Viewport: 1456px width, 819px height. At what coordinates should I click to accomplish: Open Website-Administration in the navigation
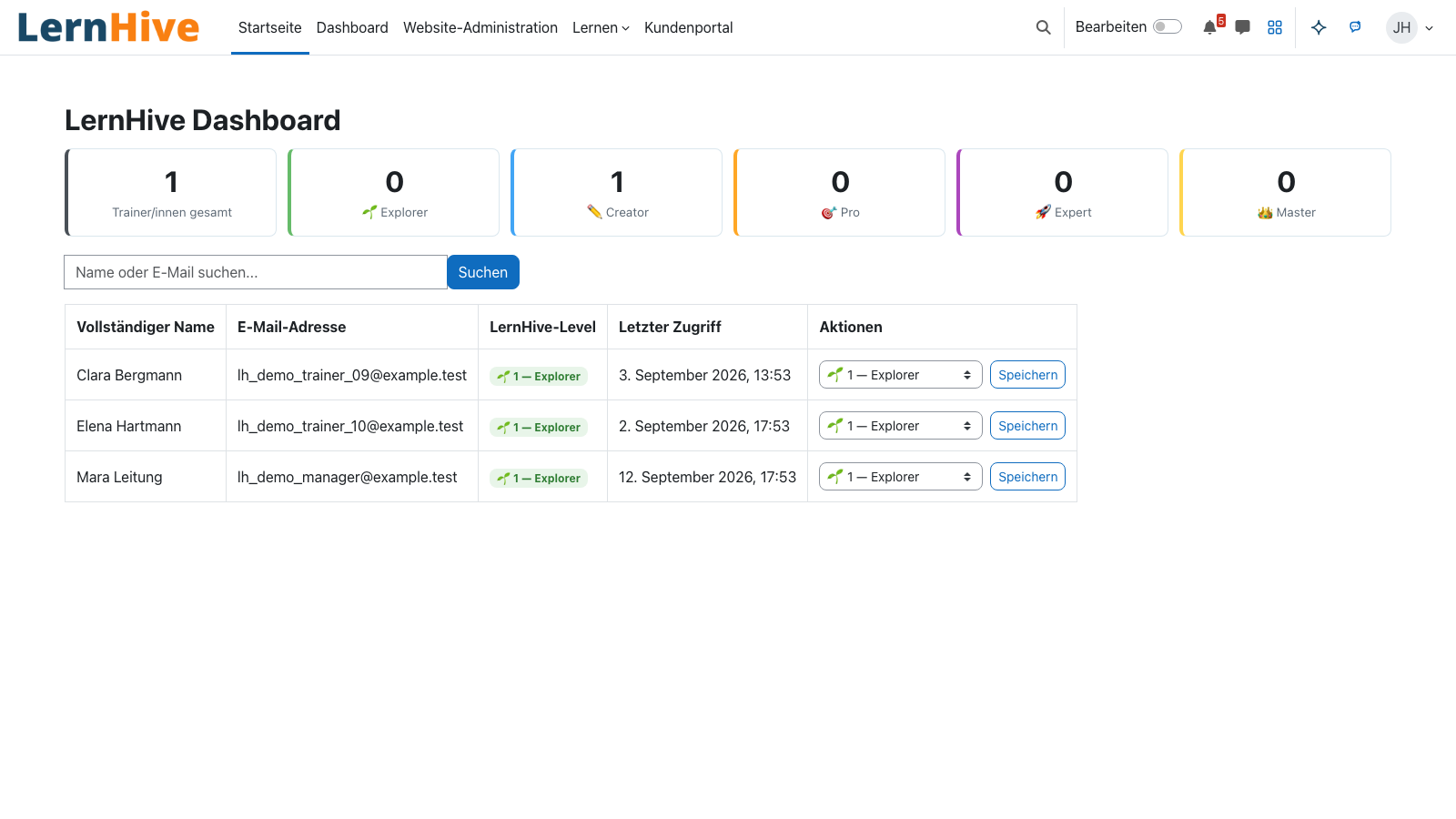[480, 27]
